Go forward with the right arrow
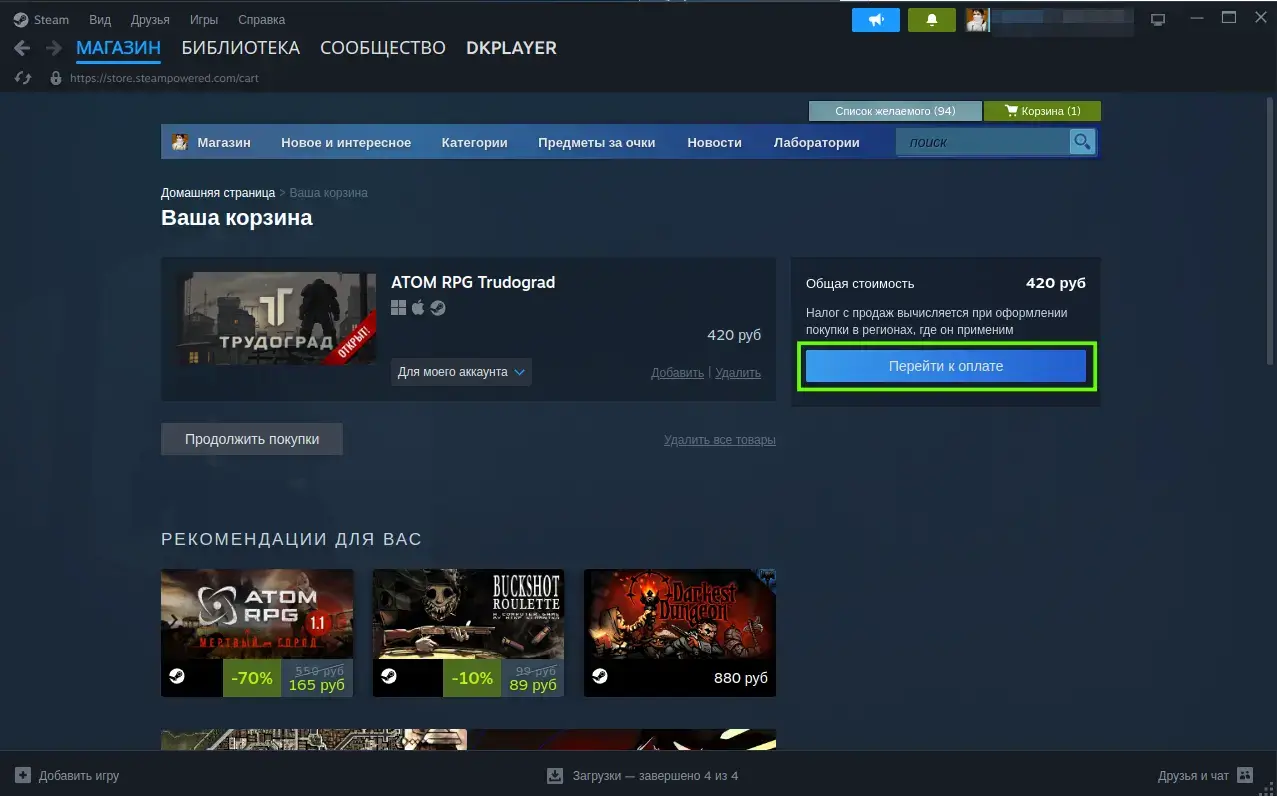 [x=53, y=48]
